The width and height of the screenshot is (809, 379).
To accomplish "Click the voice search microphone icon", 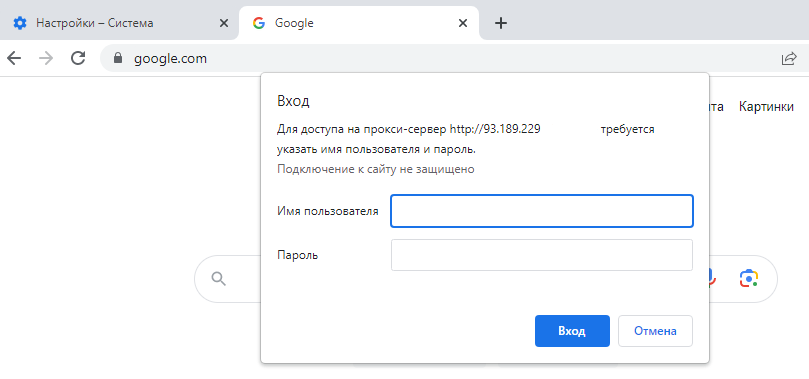I will tap(711, 278).
